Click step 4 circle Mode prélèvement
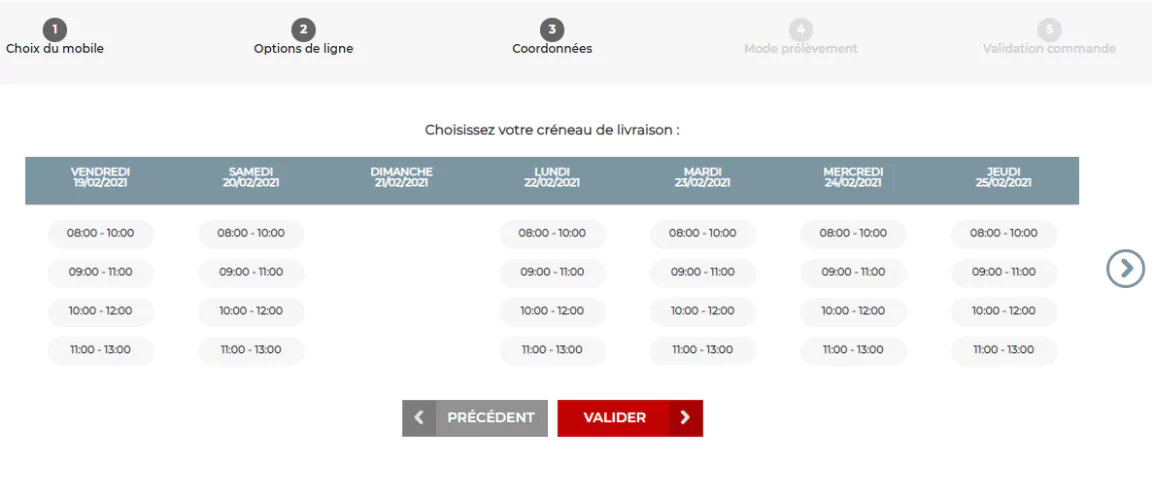This screenshot has height=488, width=1152. pos(800,30)
